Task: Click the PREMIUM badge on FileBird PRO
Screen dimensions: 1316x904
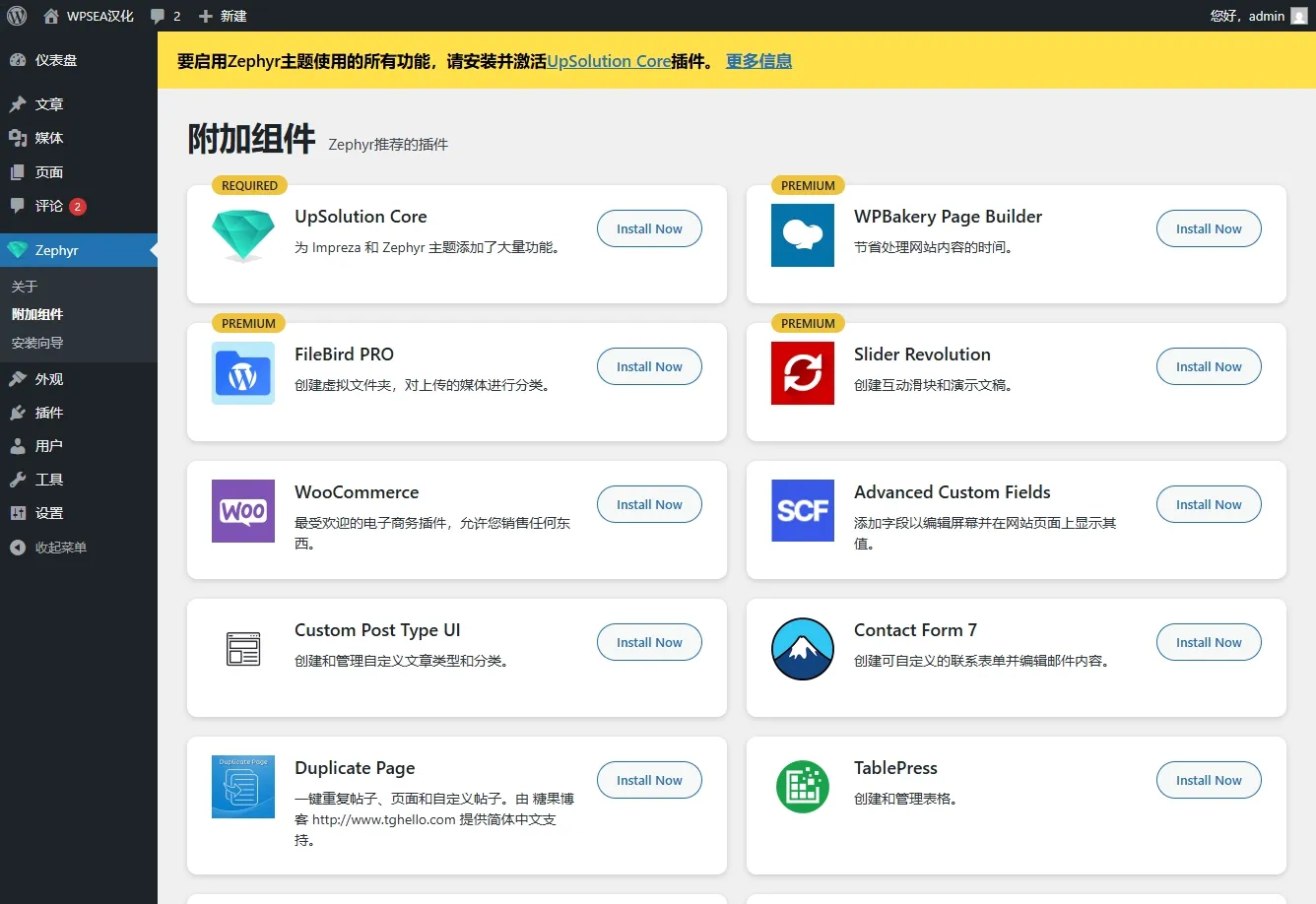Action: pyautogui.click(x=248, y=323)
